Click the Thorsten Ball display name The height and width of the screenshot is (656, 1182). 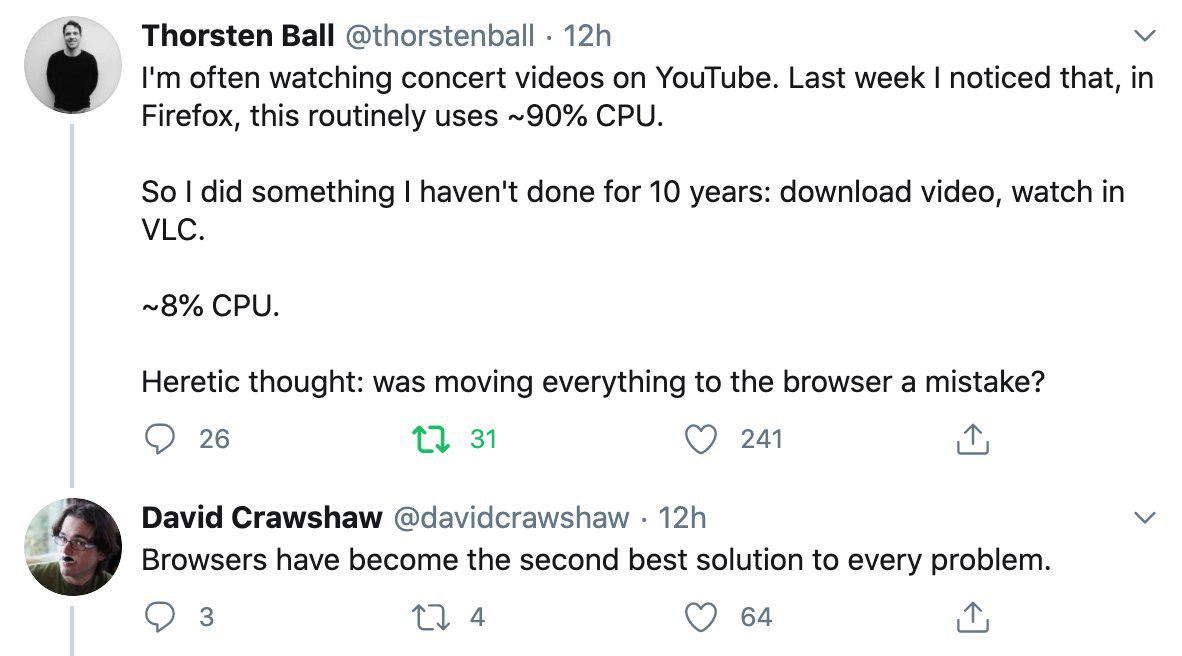[x=238, y=36]
